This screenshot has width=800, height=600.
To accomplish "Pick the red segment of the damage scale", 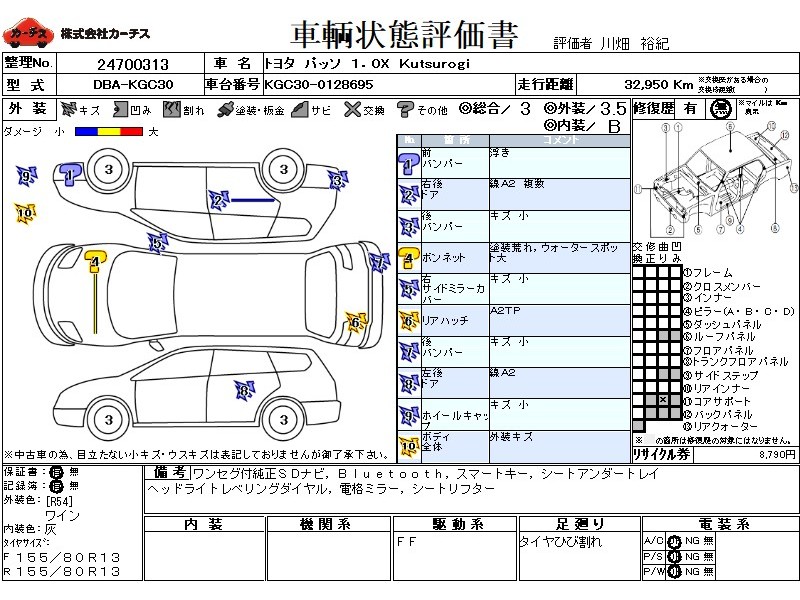I will pos(134,132).
